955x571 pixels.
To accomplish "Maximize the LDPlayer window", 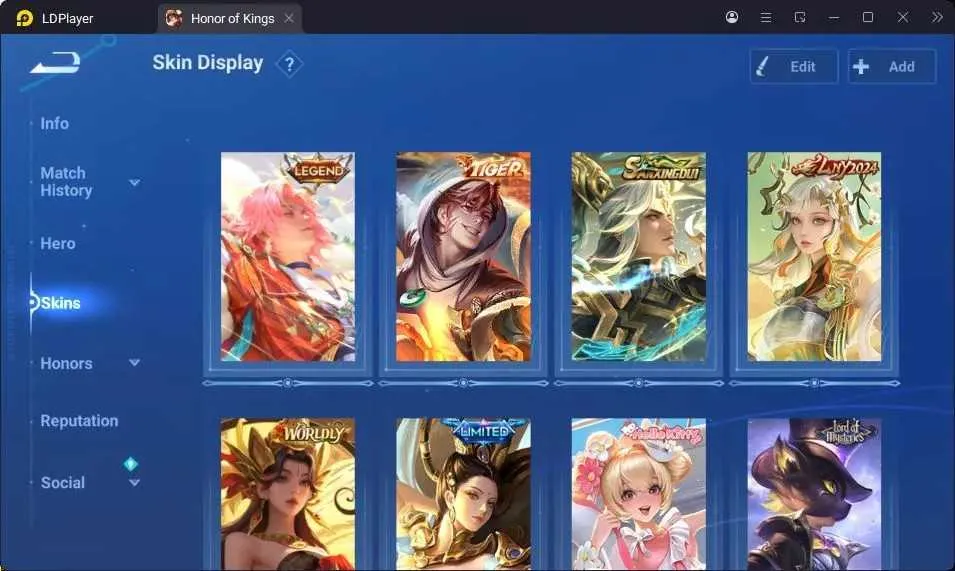I will [868, 17].
